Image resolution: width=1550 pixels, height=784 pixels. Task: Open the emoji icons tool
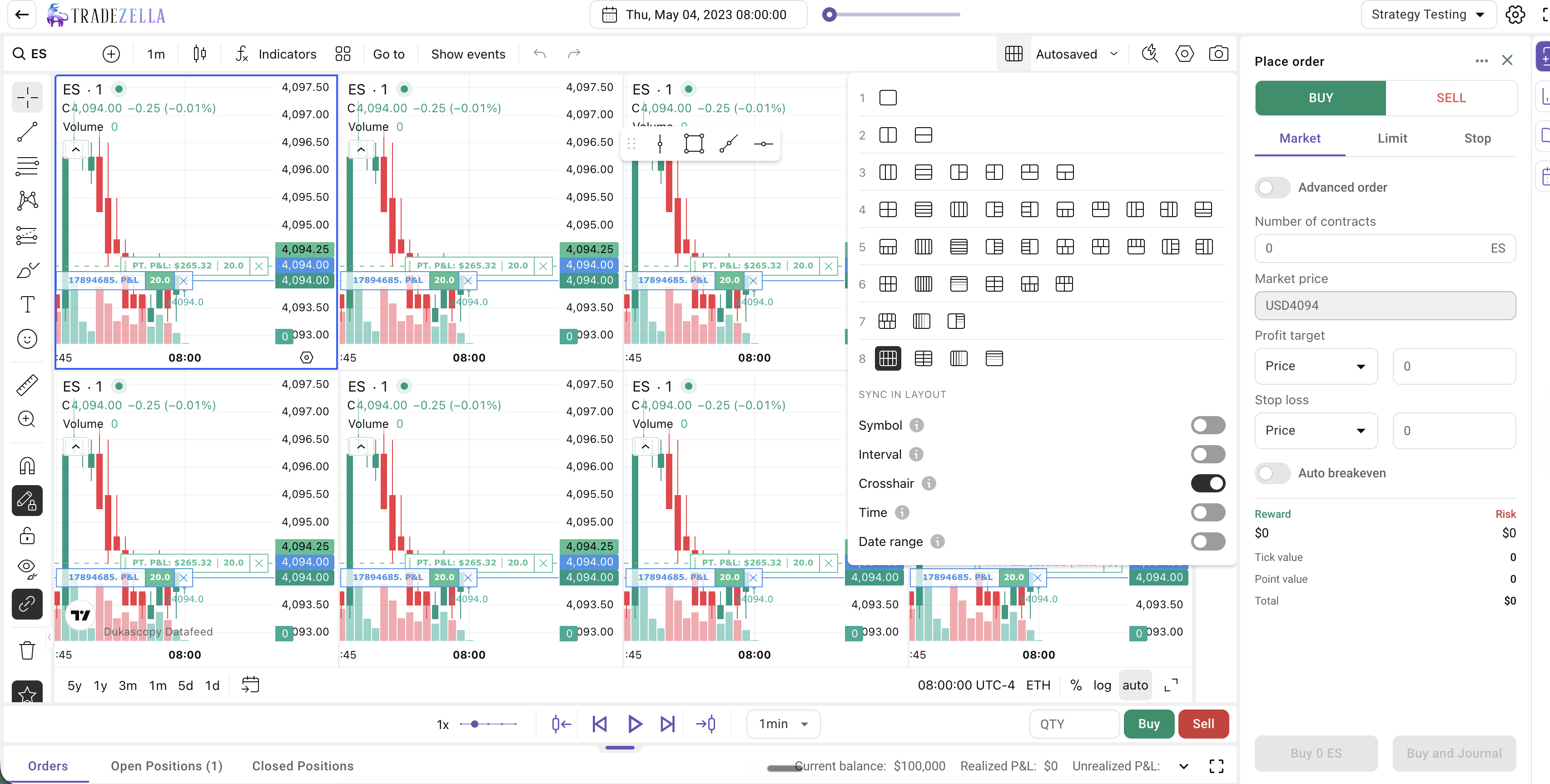(x=27, y=339)
